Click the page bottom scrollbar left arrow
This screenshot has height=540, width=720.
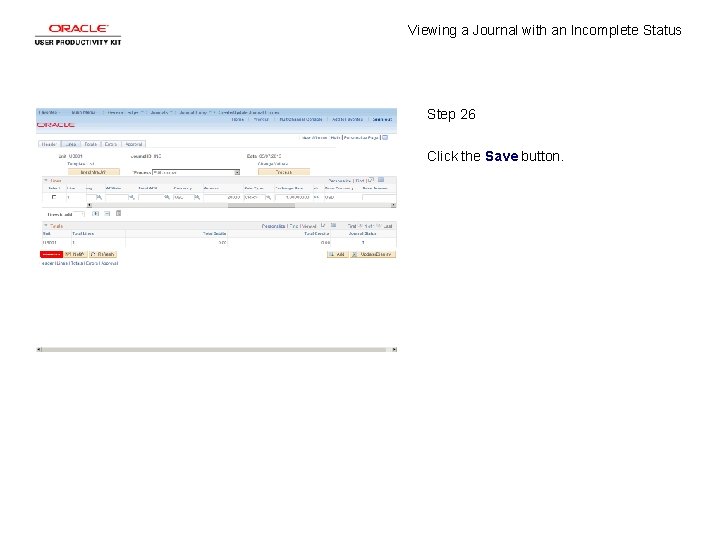[x=39, y=350]
